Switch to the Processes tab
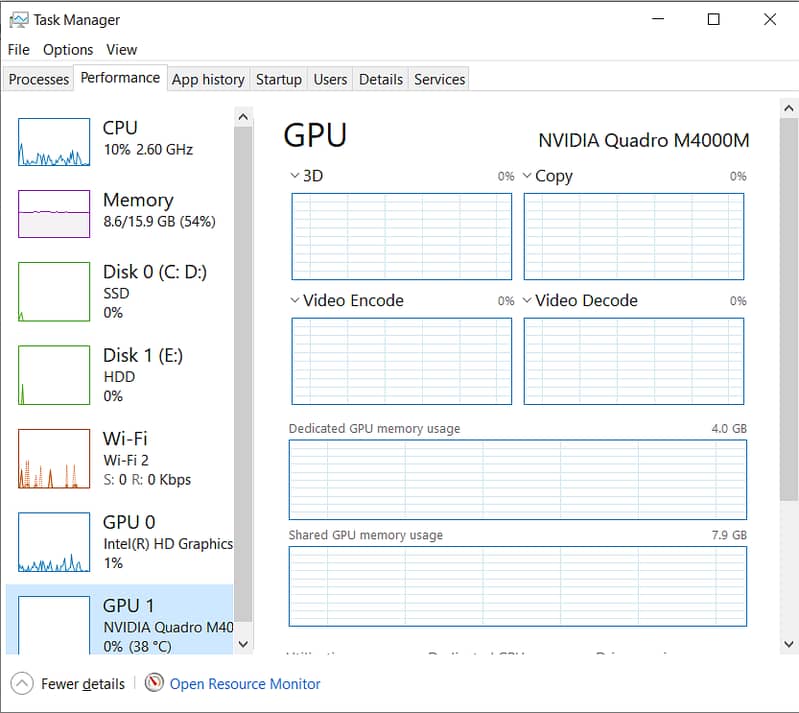The height and width of the screenshot is (713, 799). coord(39,80)
